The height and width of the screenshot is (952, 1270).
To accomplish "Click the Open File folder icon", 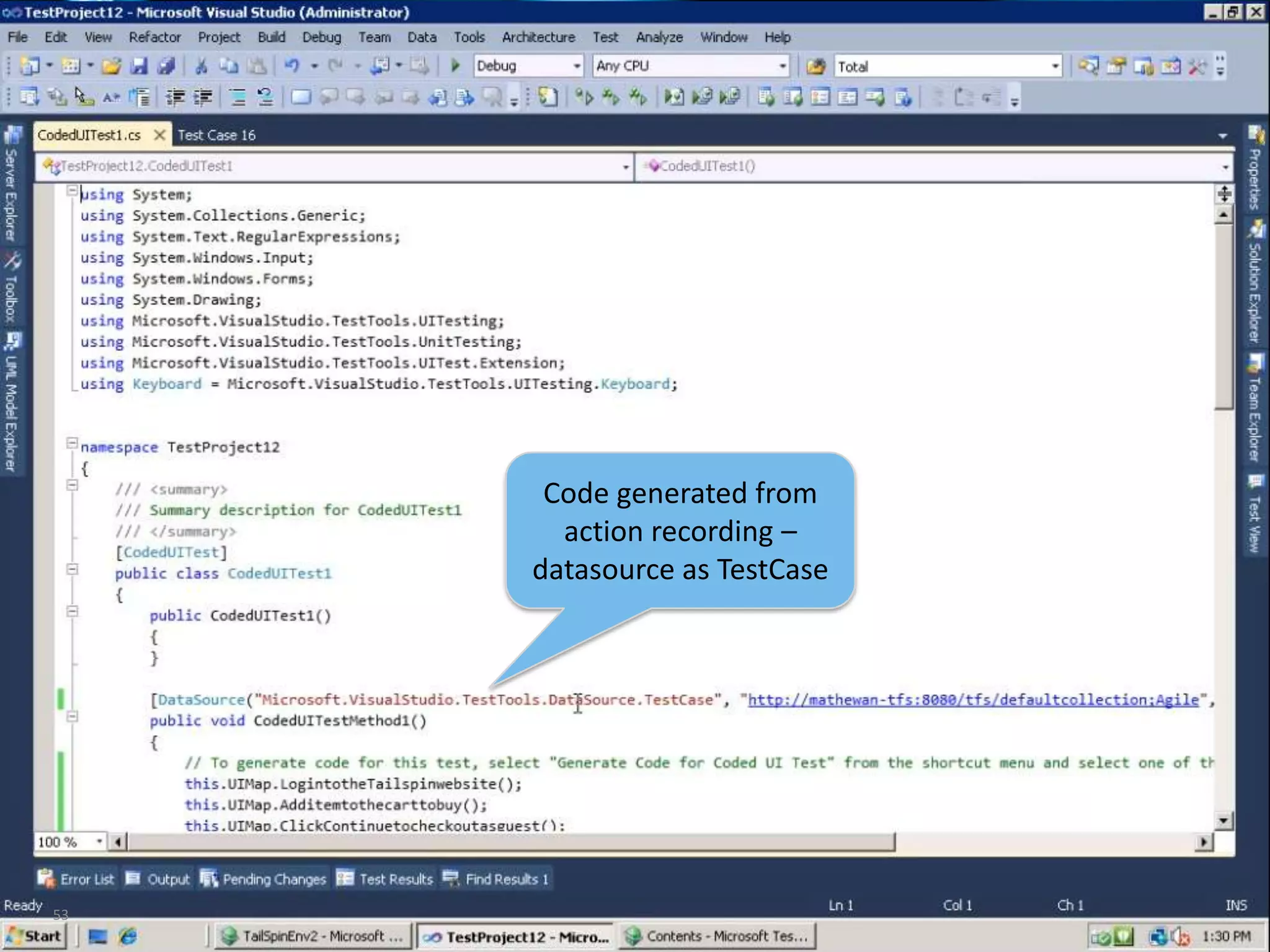I will pyautogui.click(x=112, y=66).
